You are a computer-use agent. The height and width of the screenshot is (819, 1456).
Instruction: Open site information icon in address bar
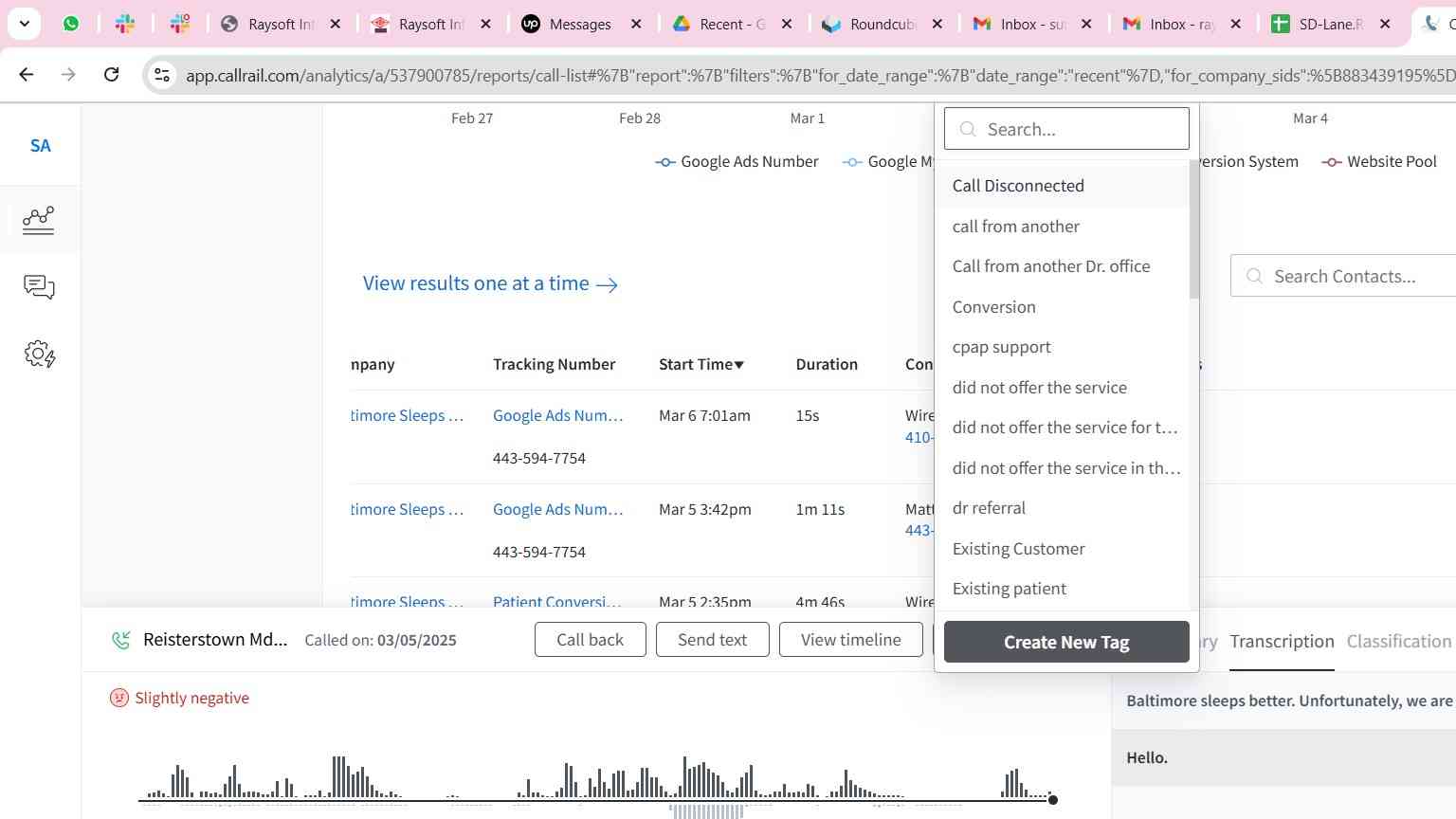click(162, 75)
